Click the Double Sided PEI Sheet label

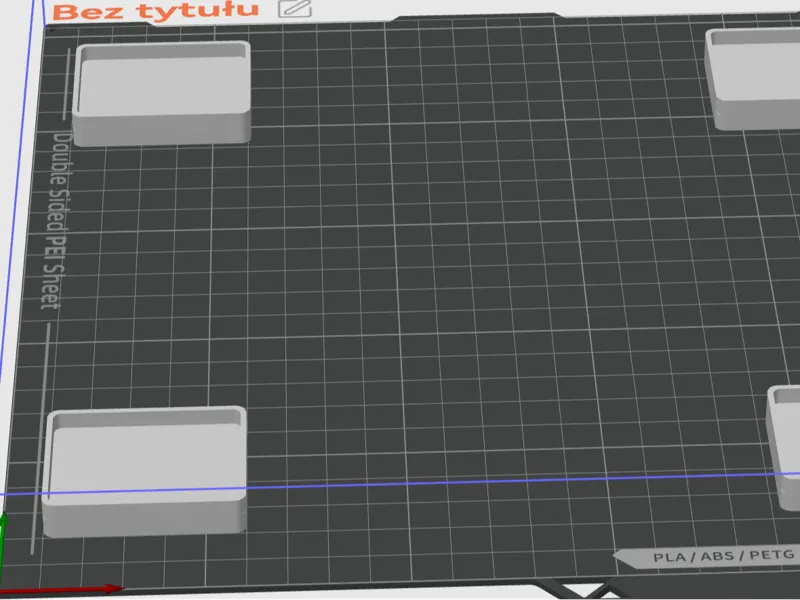click(57, 219)
